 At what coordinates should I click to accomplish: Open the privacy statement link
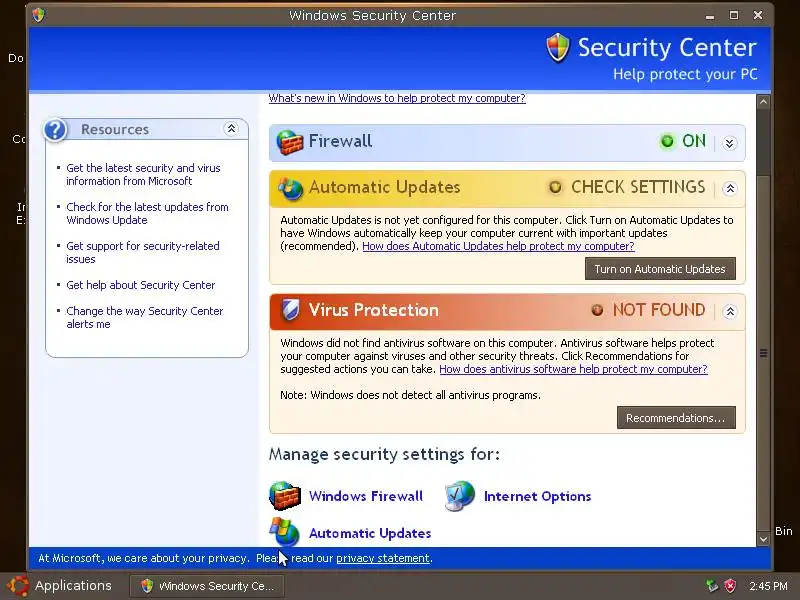point(383,558)
